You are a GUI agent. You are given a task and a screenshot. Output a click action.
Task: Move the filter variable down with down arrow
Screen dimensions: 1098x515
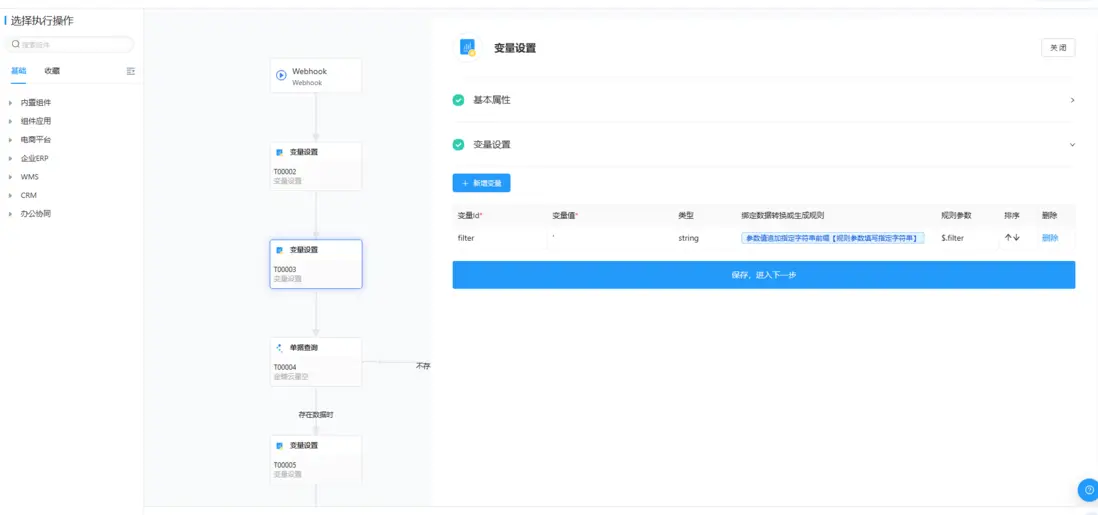[1016, 238]
